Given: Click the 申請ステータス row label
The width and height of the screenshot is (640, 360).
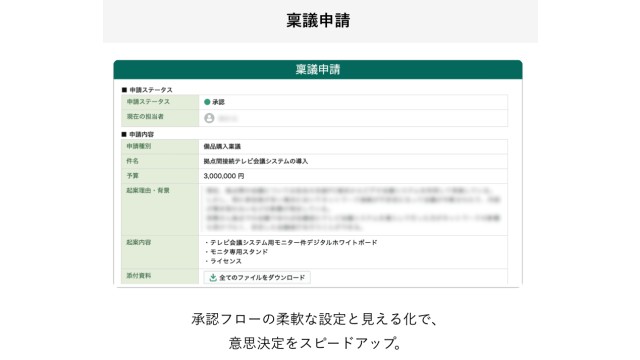Looking at the screenshot, I should [x=148, y=102].
